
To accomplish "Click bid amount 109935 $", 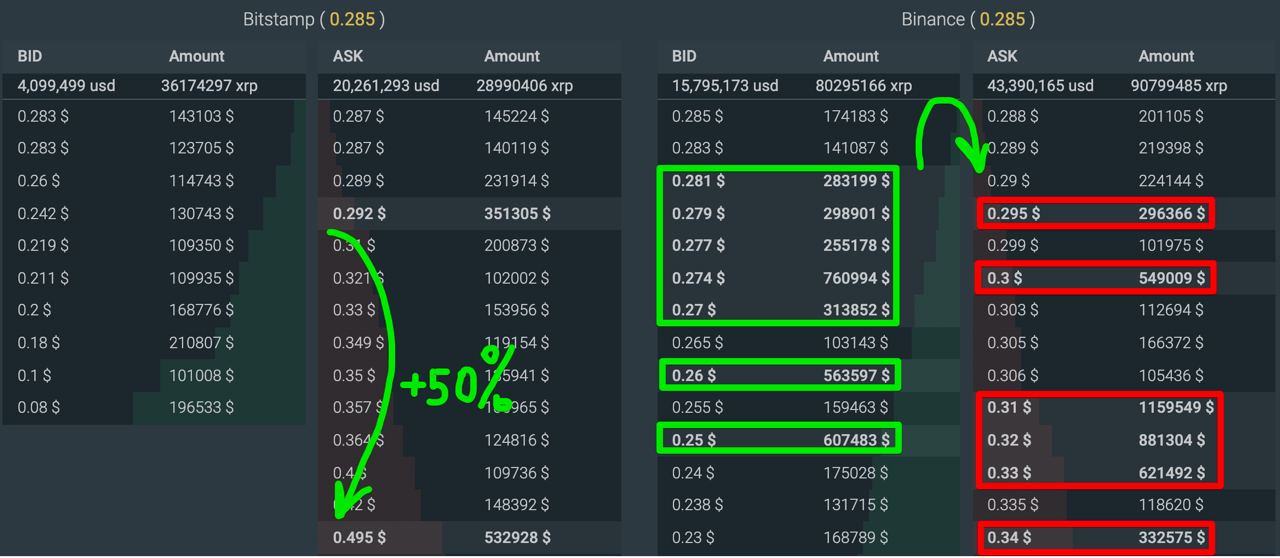I will tap(201, 278).
